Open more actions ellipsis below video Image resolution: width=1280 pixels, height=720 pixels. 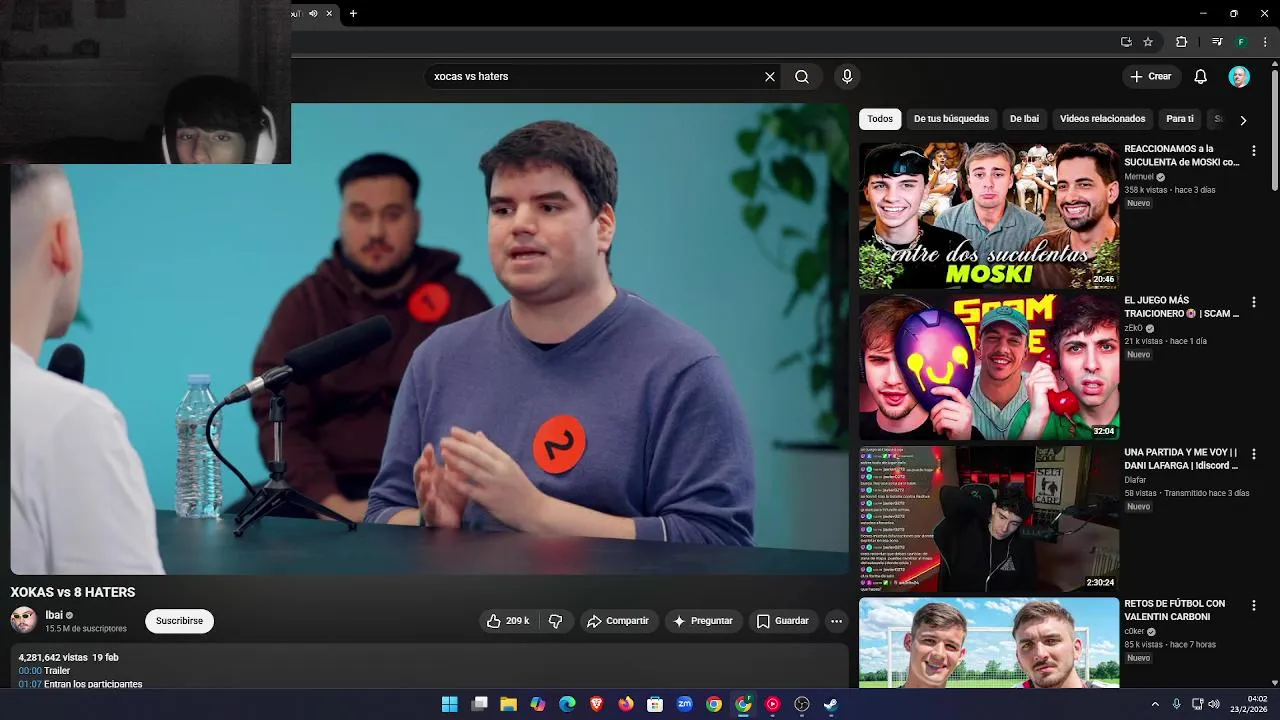coord(836,621)
